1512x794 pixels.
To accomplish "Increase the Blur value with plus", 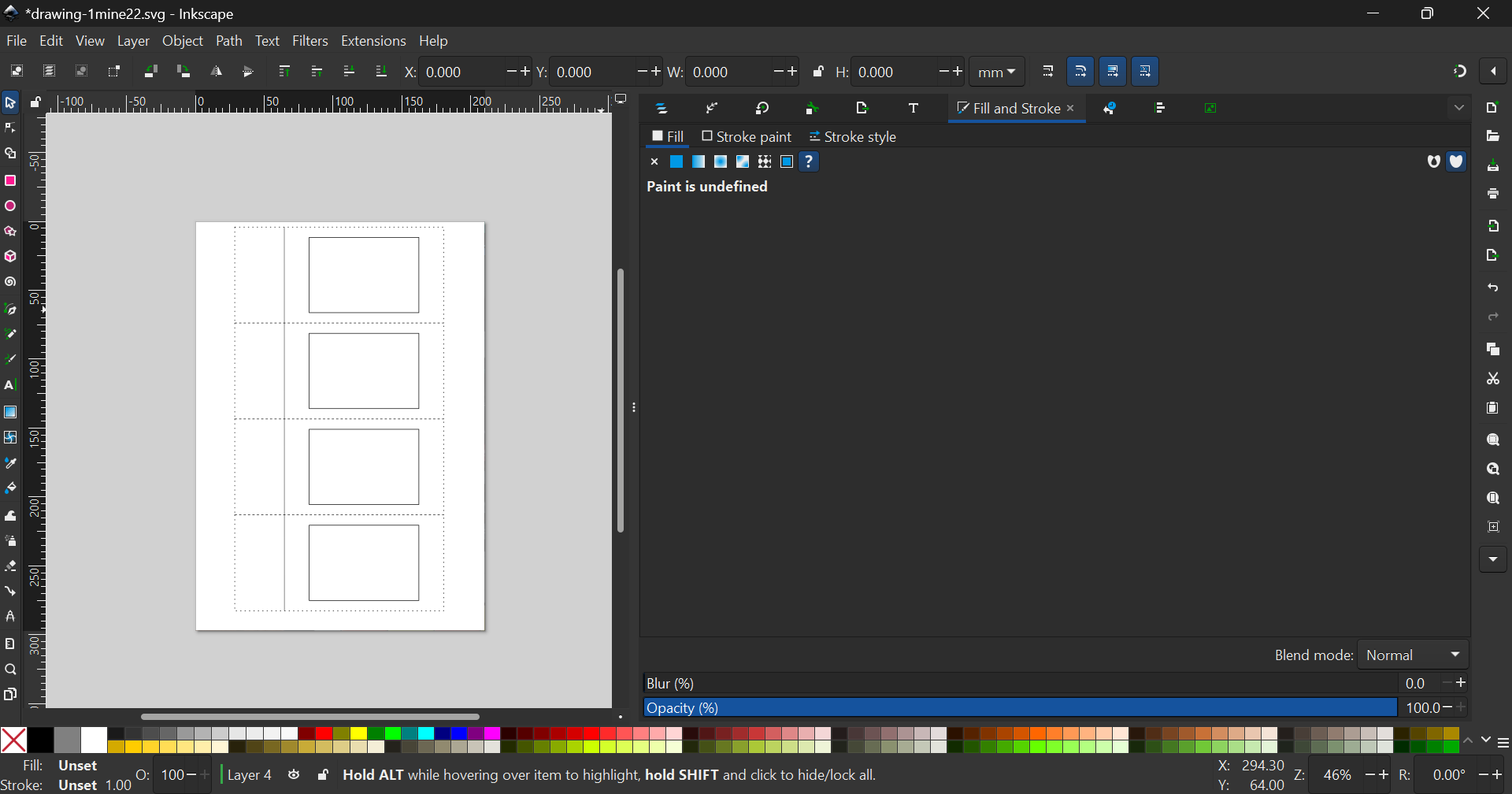I will point(1462,683).
